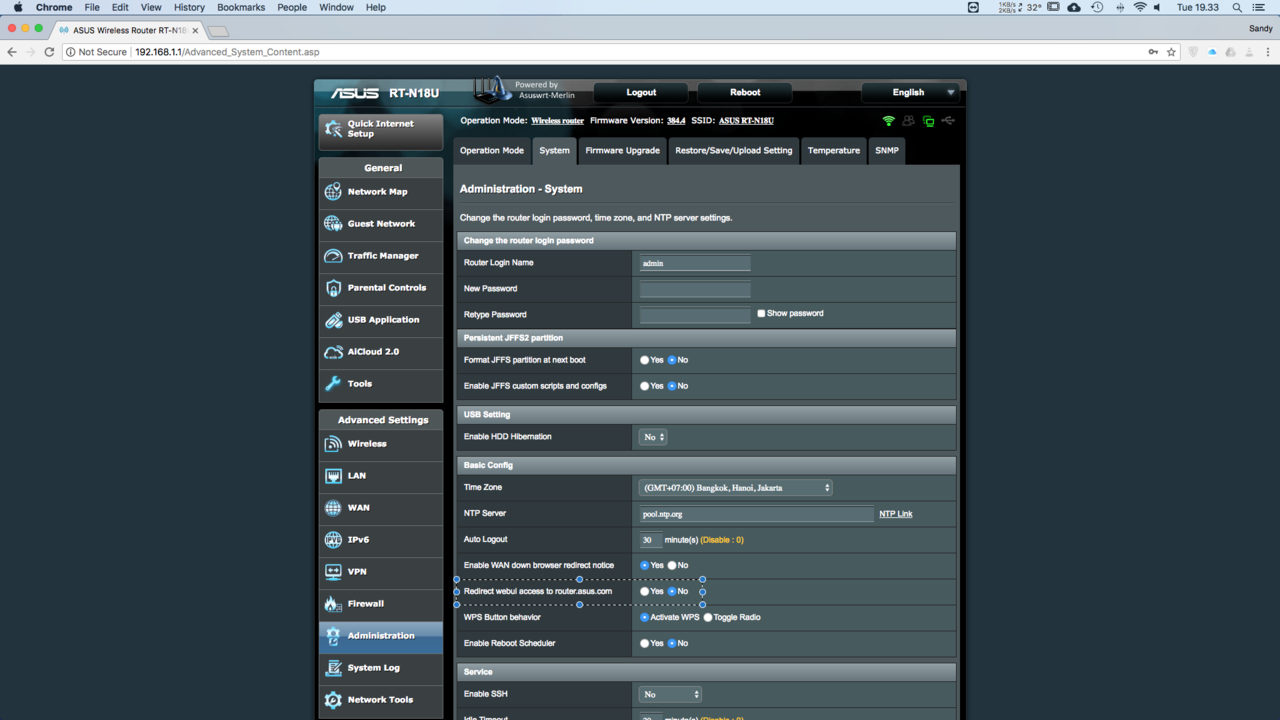Click the NTP Server input field

click(x=756, y=514)
